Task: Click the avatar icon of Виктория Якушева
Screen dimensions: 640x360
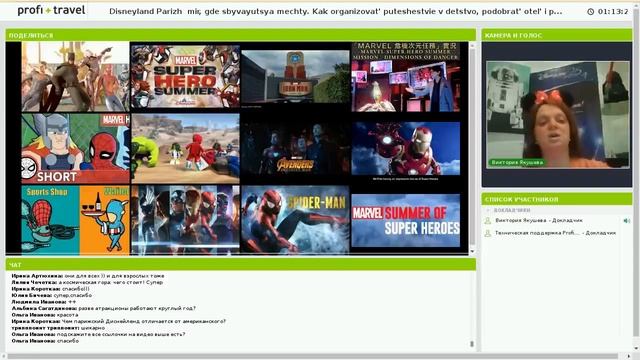Action: point(487,221)
